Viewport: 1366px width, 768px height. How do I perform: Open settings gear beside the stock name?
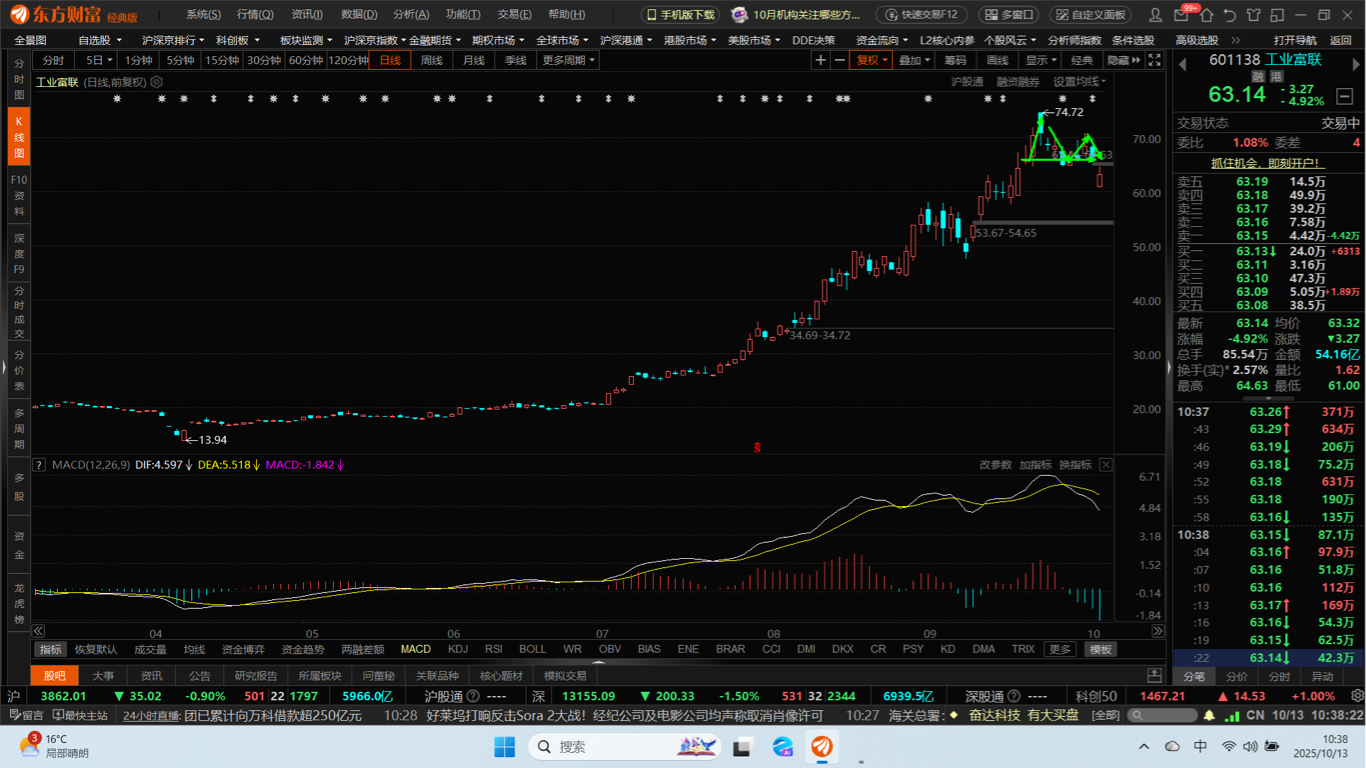157,82
